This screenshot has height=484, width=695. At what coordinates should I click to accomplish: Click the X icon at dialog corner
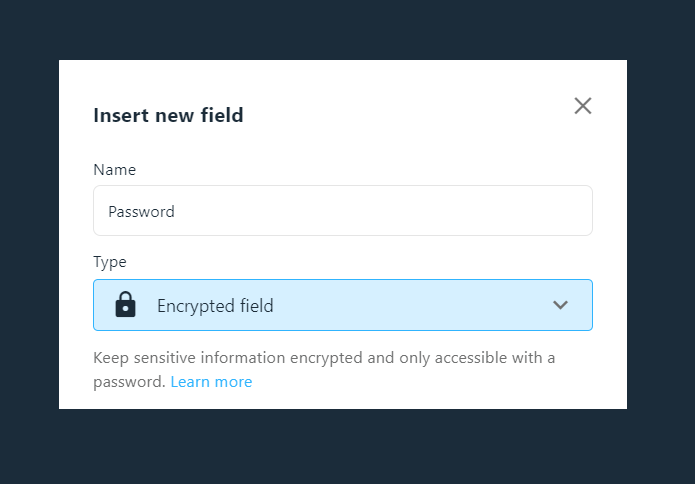pos(582,106)
